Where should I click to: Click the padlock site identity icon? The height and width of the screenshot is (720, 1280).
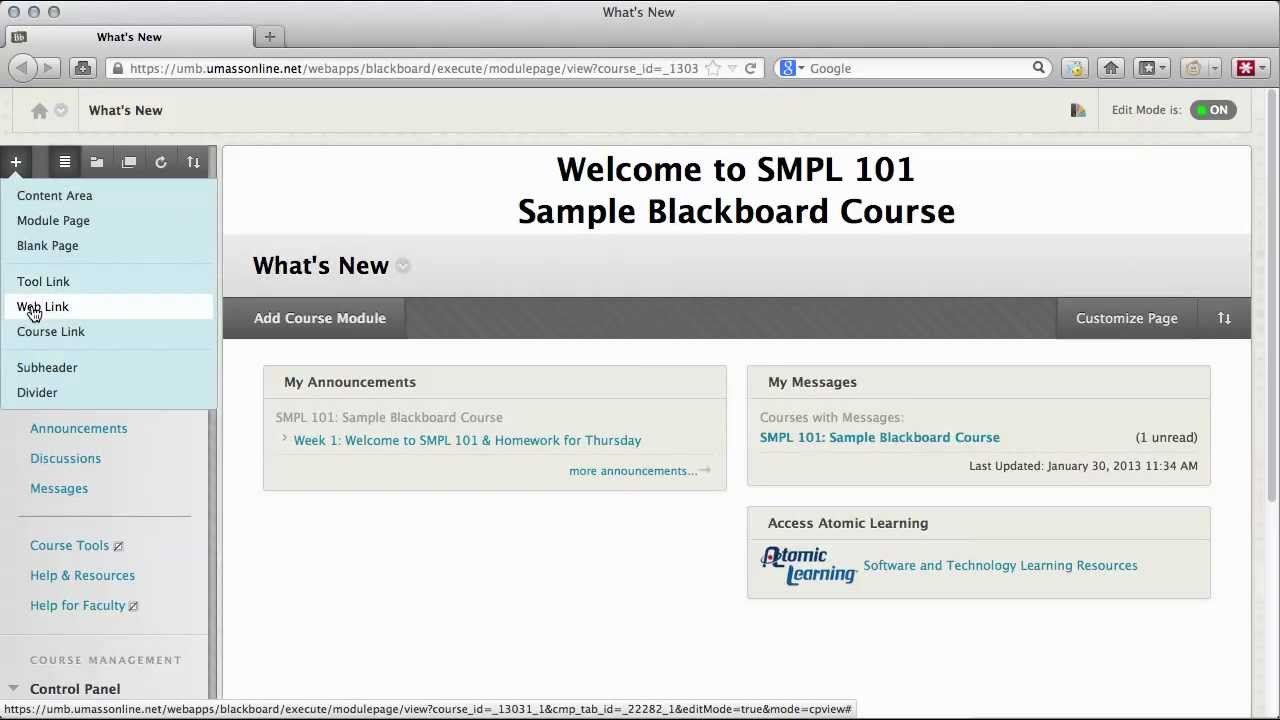(118, 68)
